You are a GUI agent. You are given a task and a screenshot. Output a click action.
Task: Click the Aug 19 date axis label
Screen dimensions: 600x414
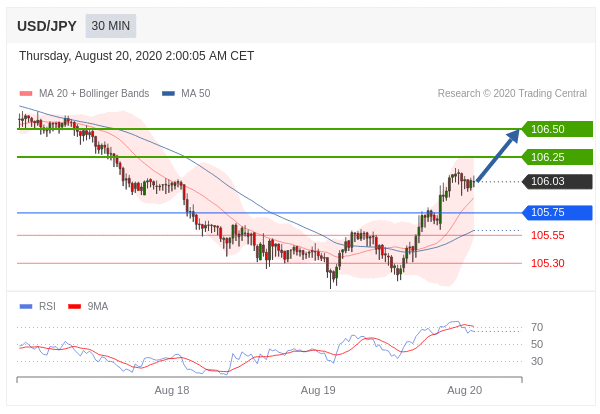(318, 390)
